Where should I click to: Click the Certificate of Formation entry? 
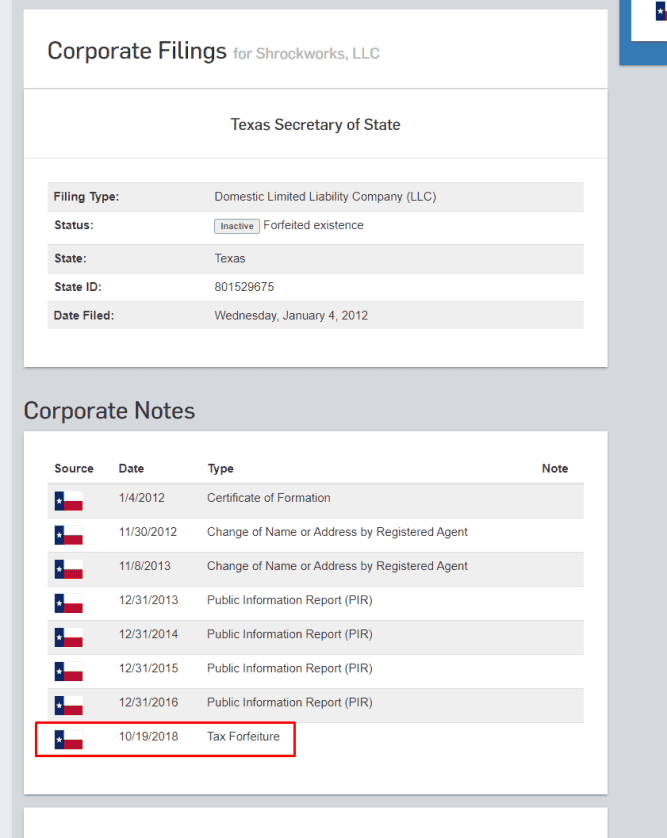pos(269,498)
